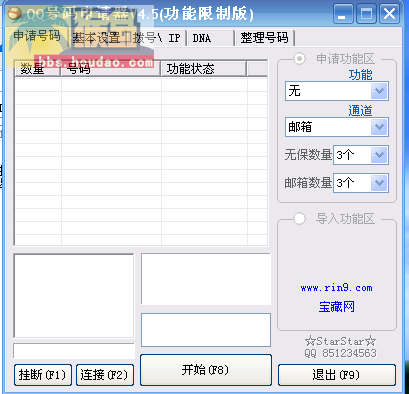
Task: Click the 挂断(F1) button
Action: click(x=43, y=375)
